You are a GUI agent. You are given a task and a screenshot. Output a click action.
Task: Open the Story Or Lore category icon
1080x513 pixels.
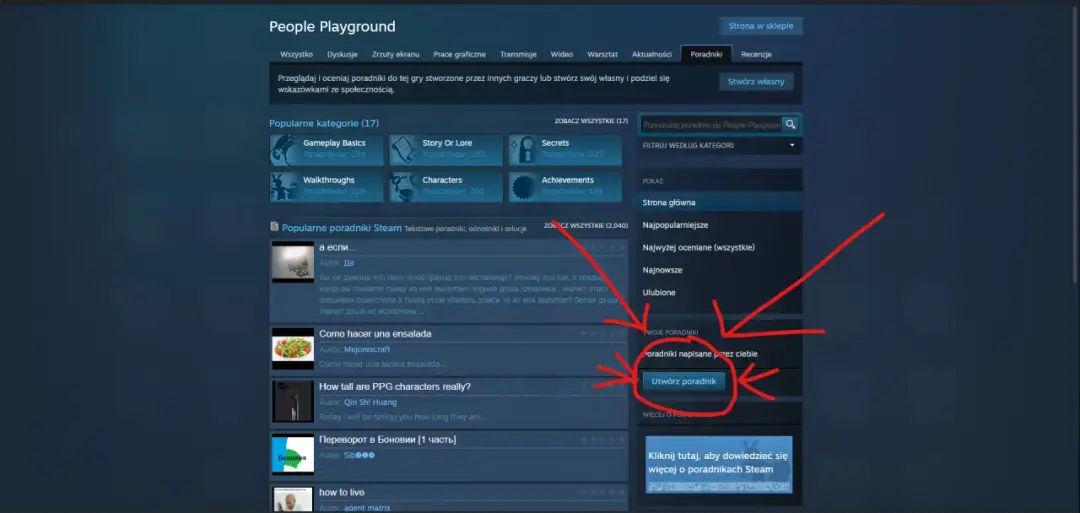pos(403,149)
